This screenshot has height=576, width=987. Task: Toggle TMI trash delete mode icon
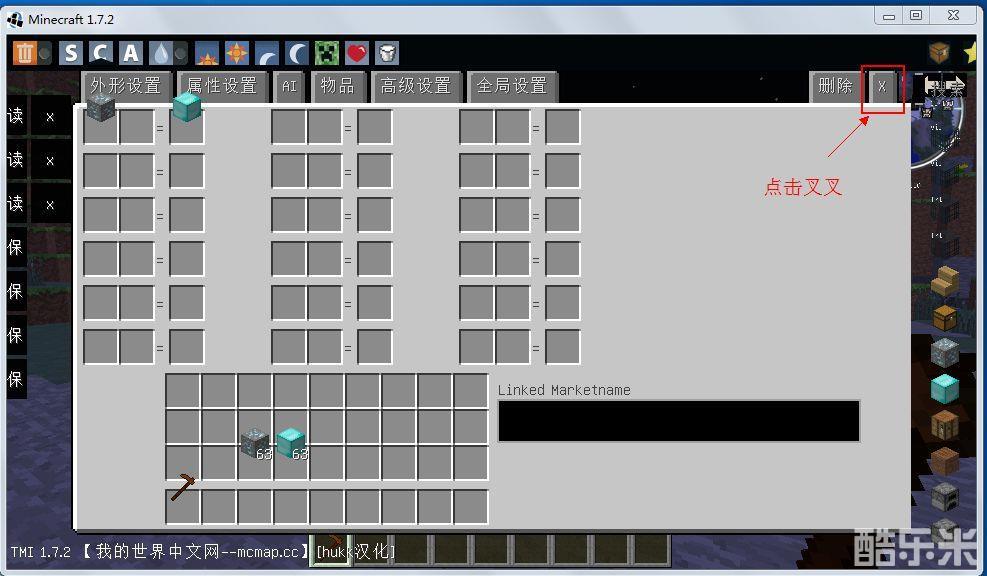pyautogui.click(x=24, y=54)
